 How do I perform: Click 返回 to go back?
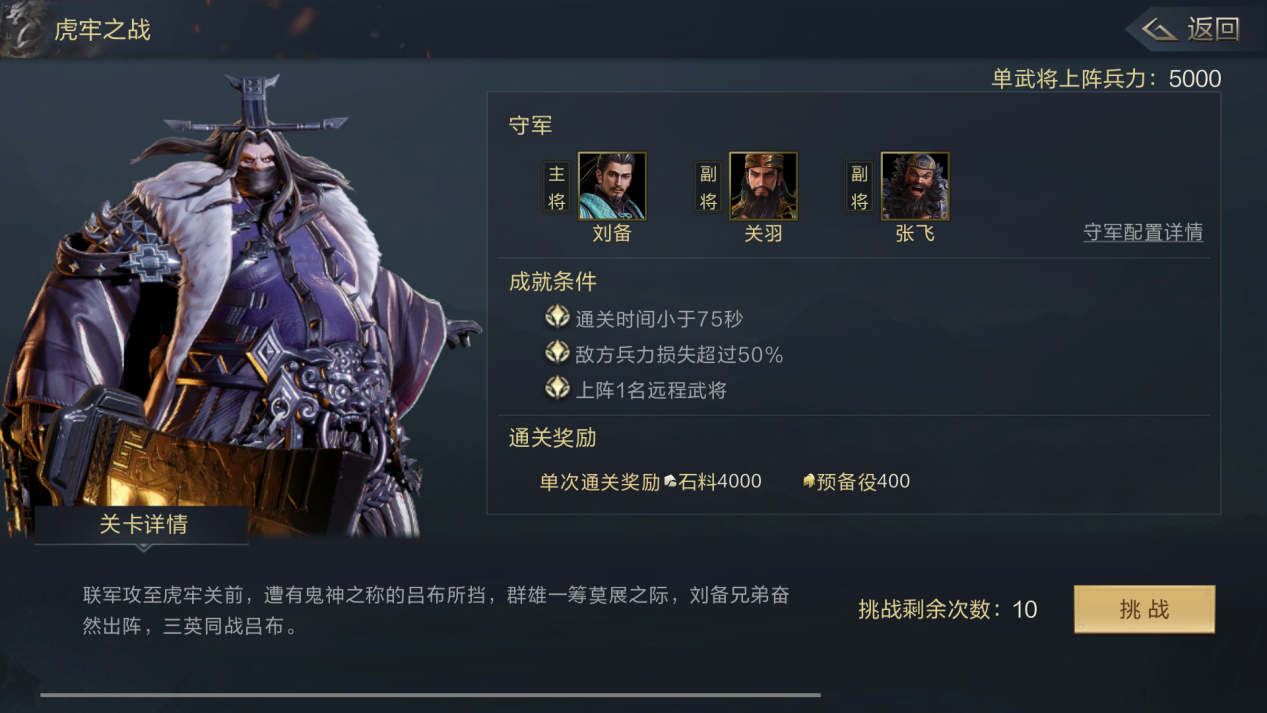(x=1213, y=29)
